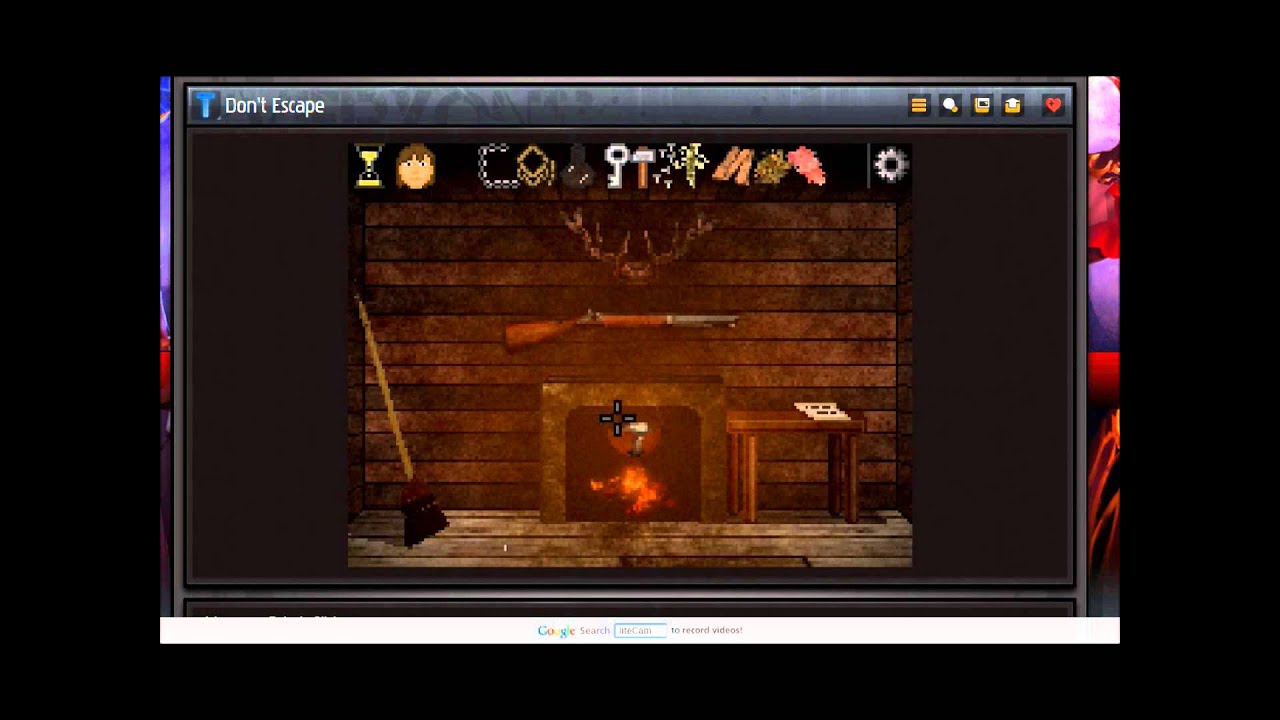Click the hourglass icon in the inventory bar
Image resolution: width=1280 pixels, height=720 pixels.
(369, 166)
